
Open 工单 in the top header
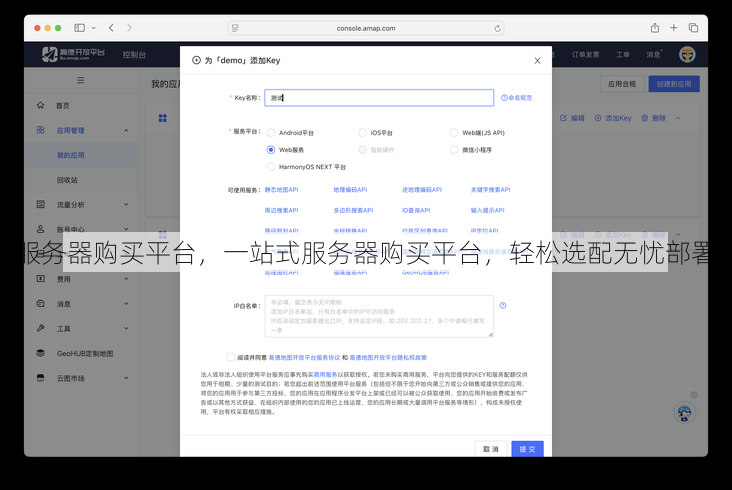[x=623, y=55]
